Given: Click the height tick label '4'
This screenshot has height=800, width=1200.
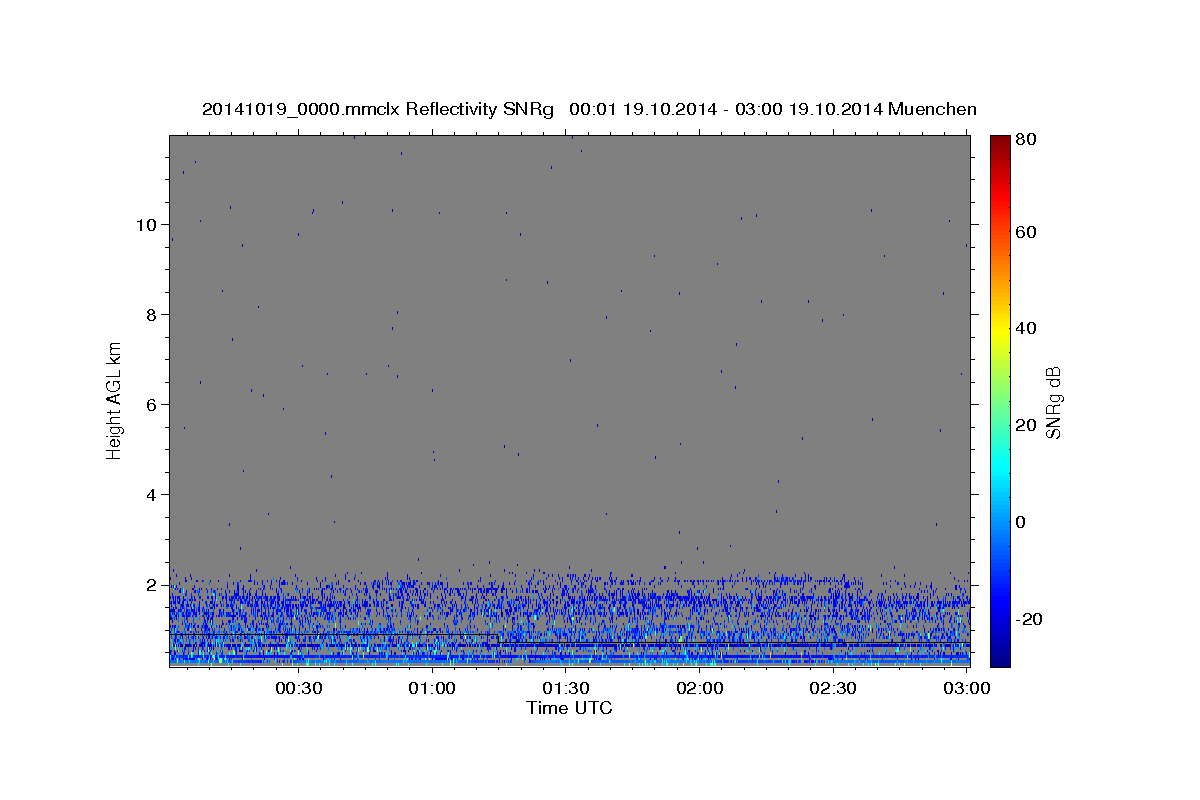Looking at the screenshot, I should [151, 494].
